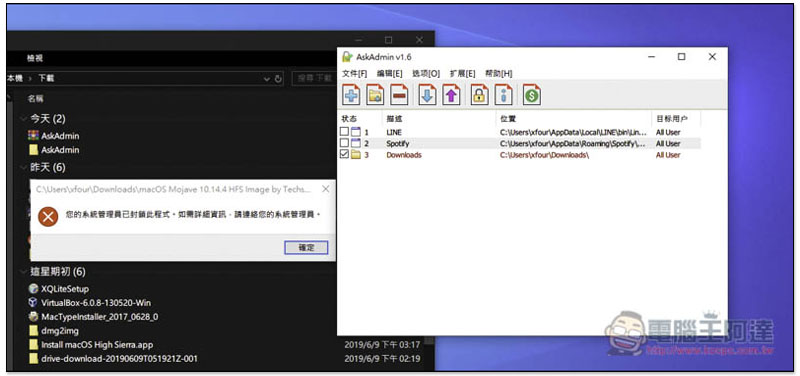
Task: Click the padlock password icon
Action: click(x=479, y=95)
